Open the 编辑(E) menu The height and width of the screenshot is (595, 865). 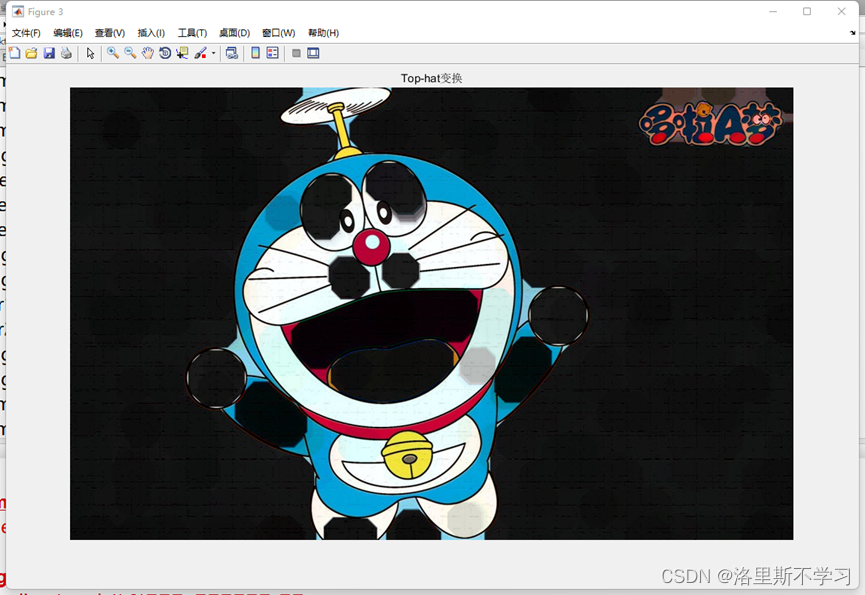pyautogui.click(x=68, y=33)
